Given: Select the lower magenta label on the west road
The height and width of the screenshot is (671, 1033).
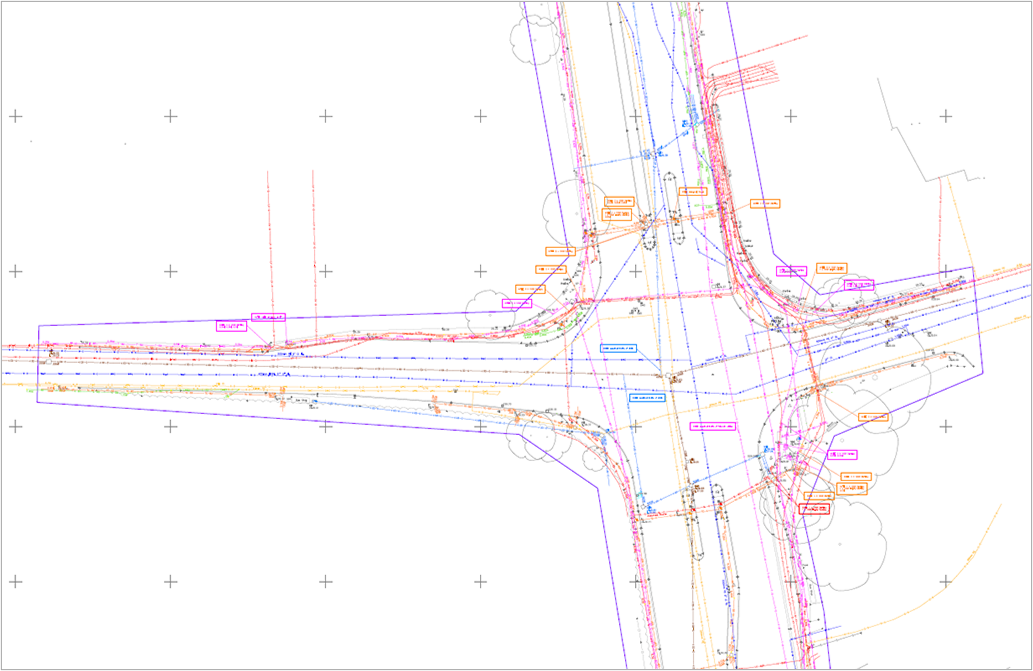Looking at the screenshot, I should [231, 326].
